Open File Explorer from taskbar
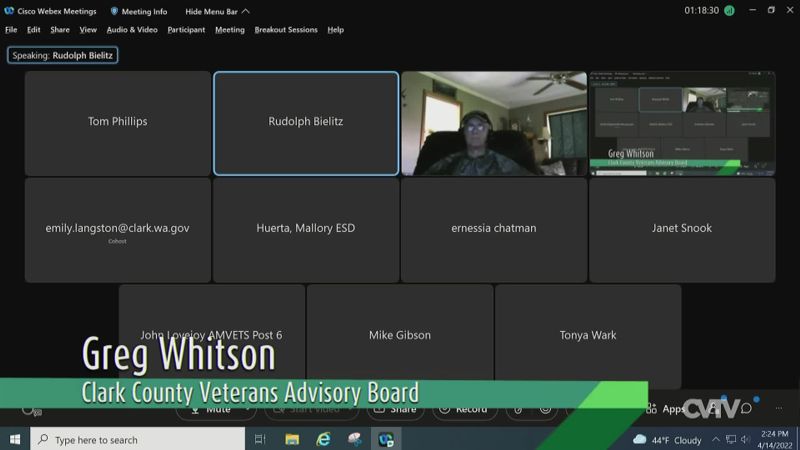The width and height of the screenshot is (800, 450). click(x=292, y=439)
